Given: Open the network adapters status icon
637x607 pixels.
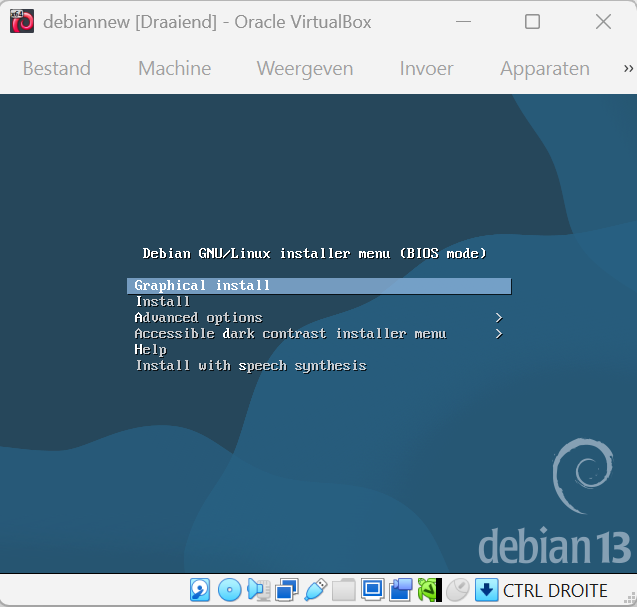Looking at the screenshot, I should pos(287,590).
